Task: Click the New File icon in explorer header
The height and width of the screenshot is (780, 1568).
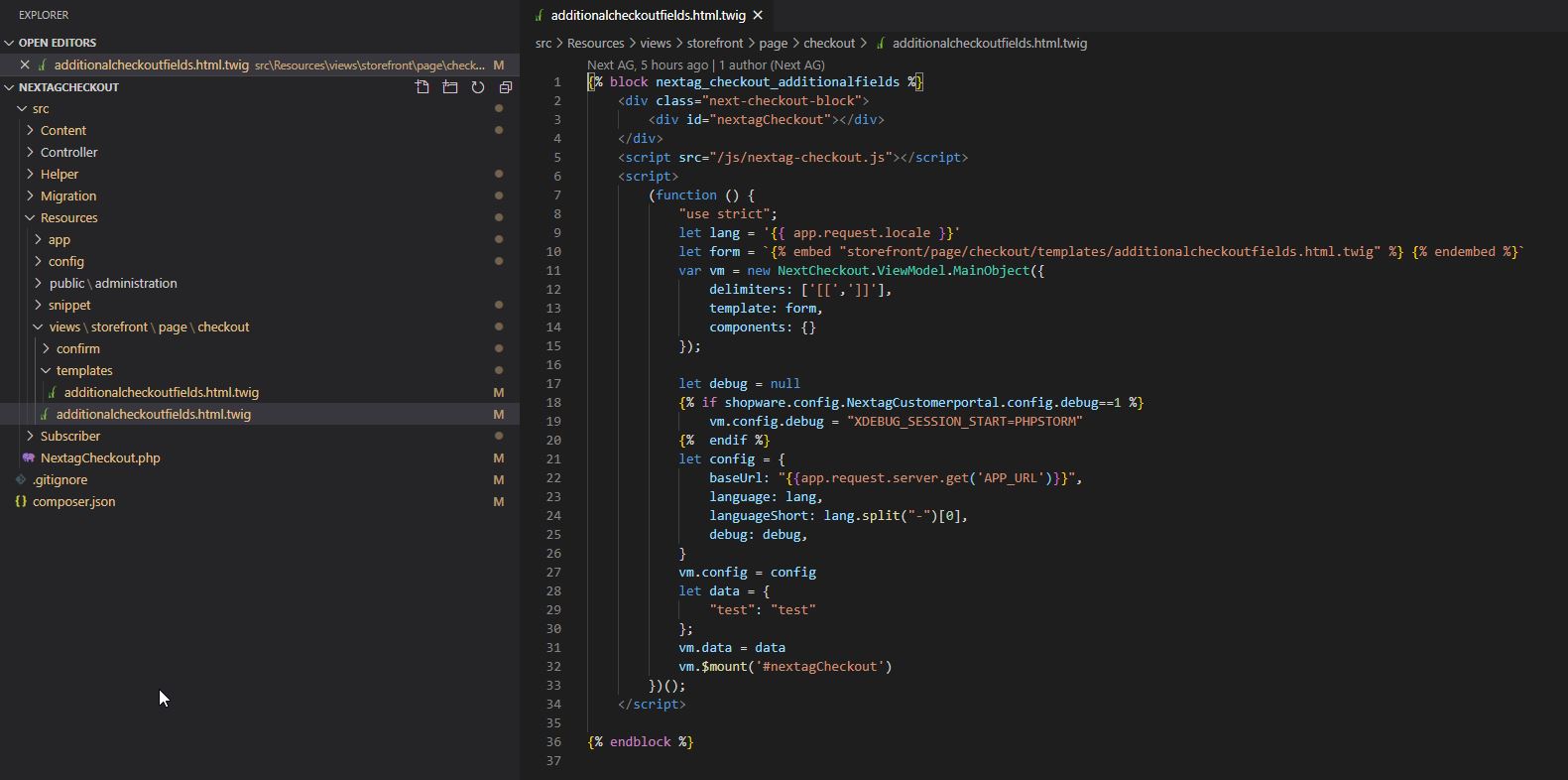Action: pos(422,87)
